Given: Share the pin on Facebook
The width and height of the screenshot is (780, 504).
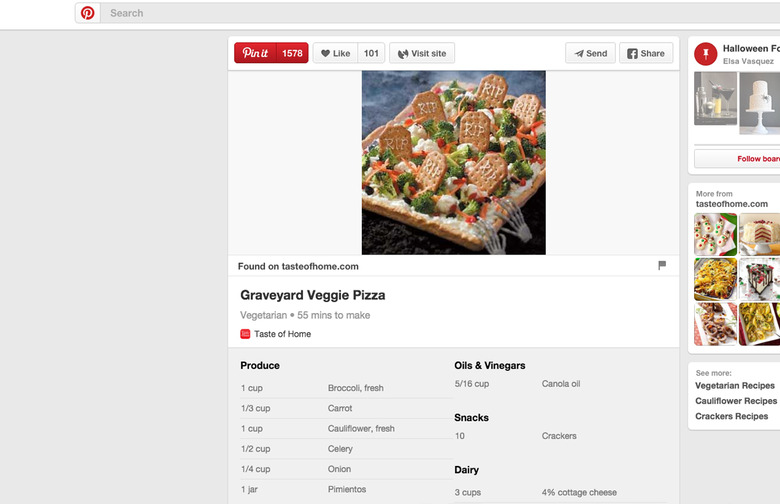Looking at the screenshot, I should coord(645,53).
